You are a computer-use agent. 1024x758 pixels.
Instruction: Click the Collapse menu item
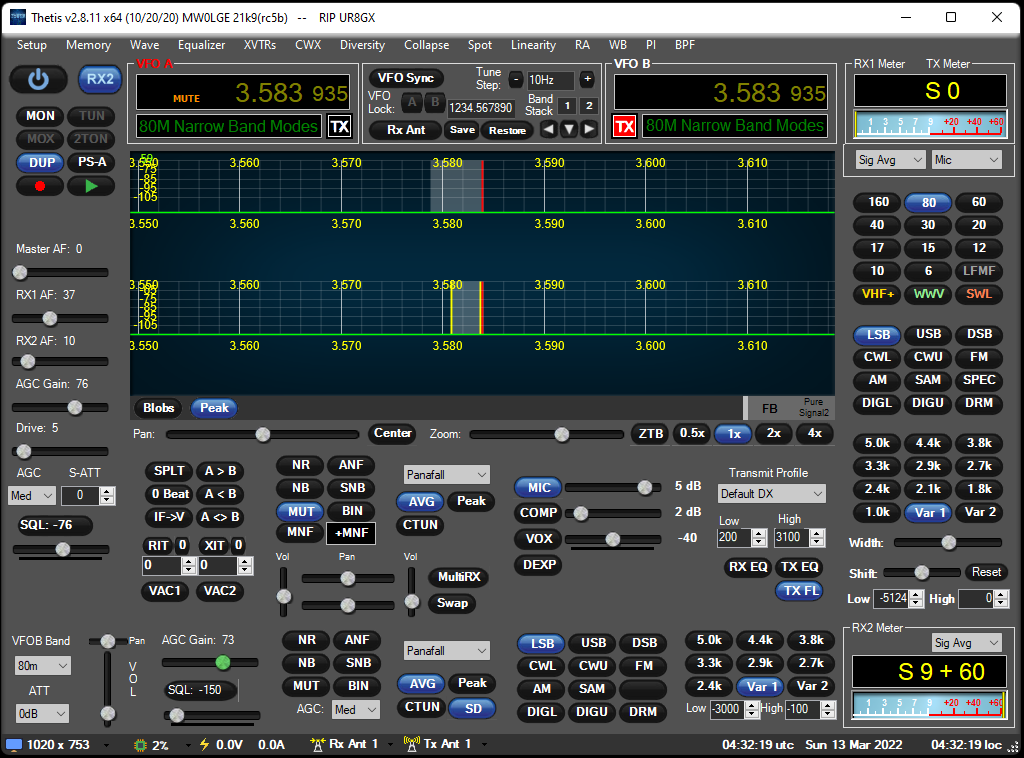pos(426,45)
